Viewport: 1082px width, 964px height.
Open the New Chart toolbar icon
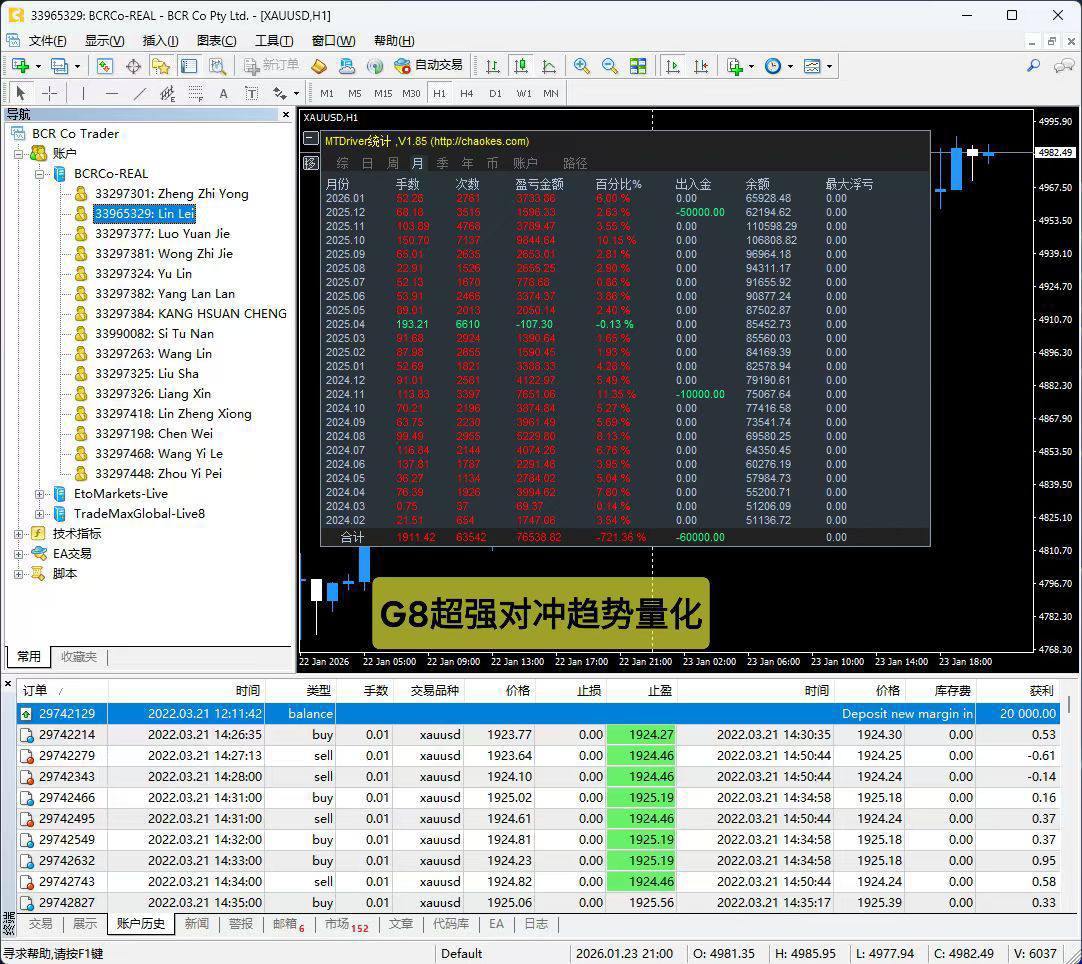[x=20, y=66]
